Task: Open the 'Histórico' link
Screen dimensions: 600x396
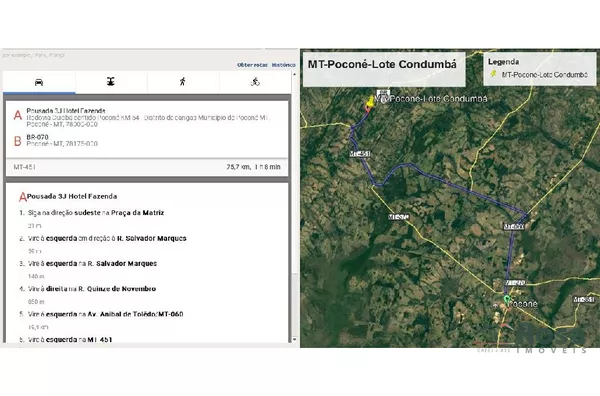Action: point(284,65)
